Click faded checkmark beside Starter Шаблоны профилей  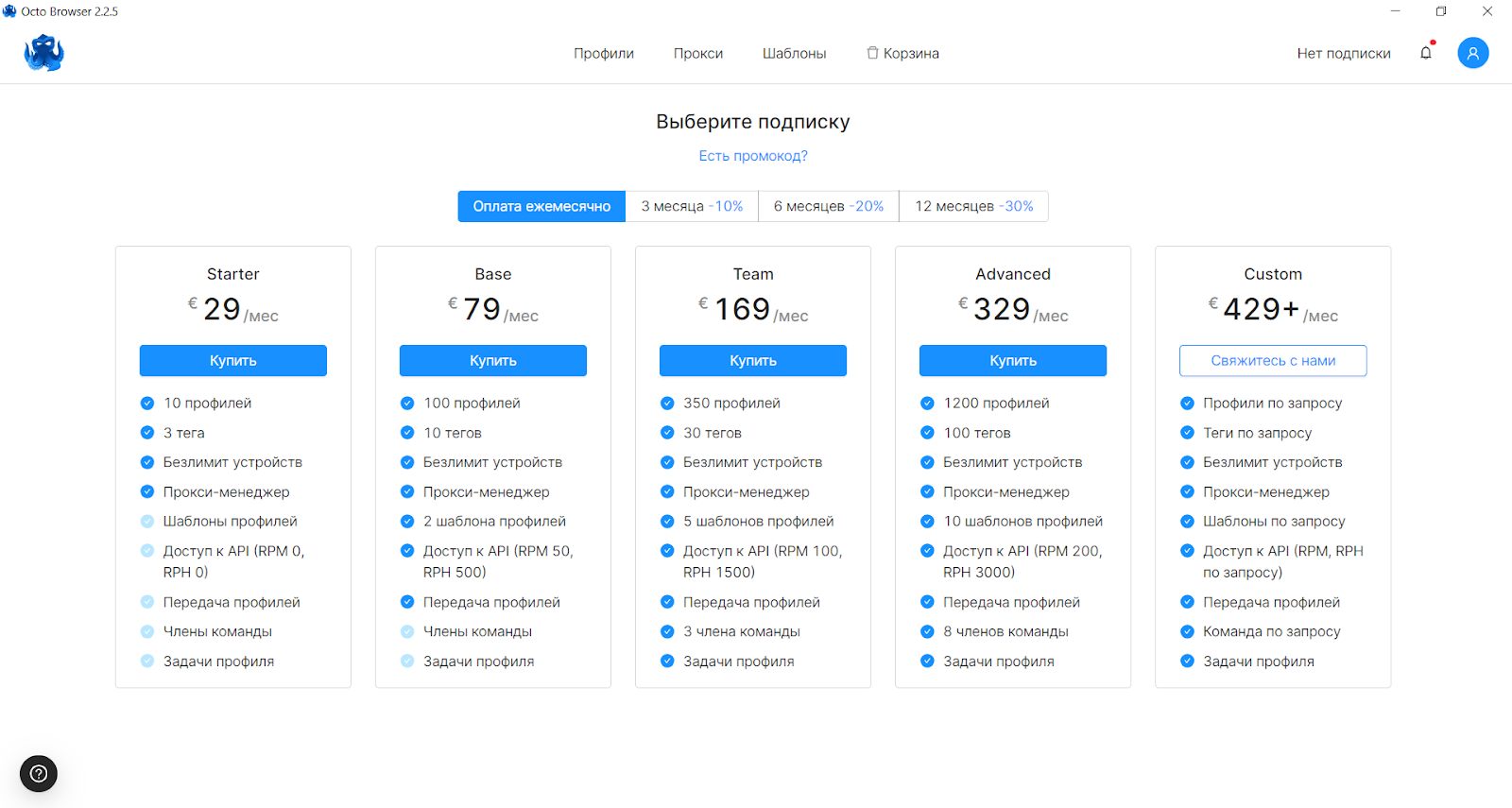[x=147, y=522]
